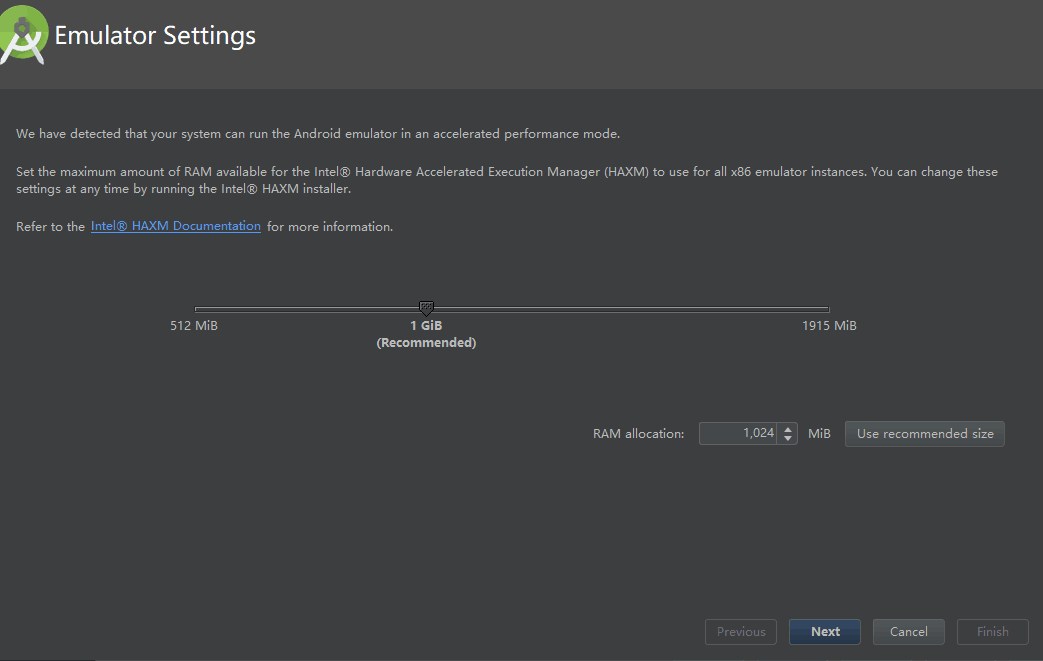Viewport: 1043px width, 661px height.
Task: Click the 1 GiB (Recommended) label
Action: tap(426, 334)
